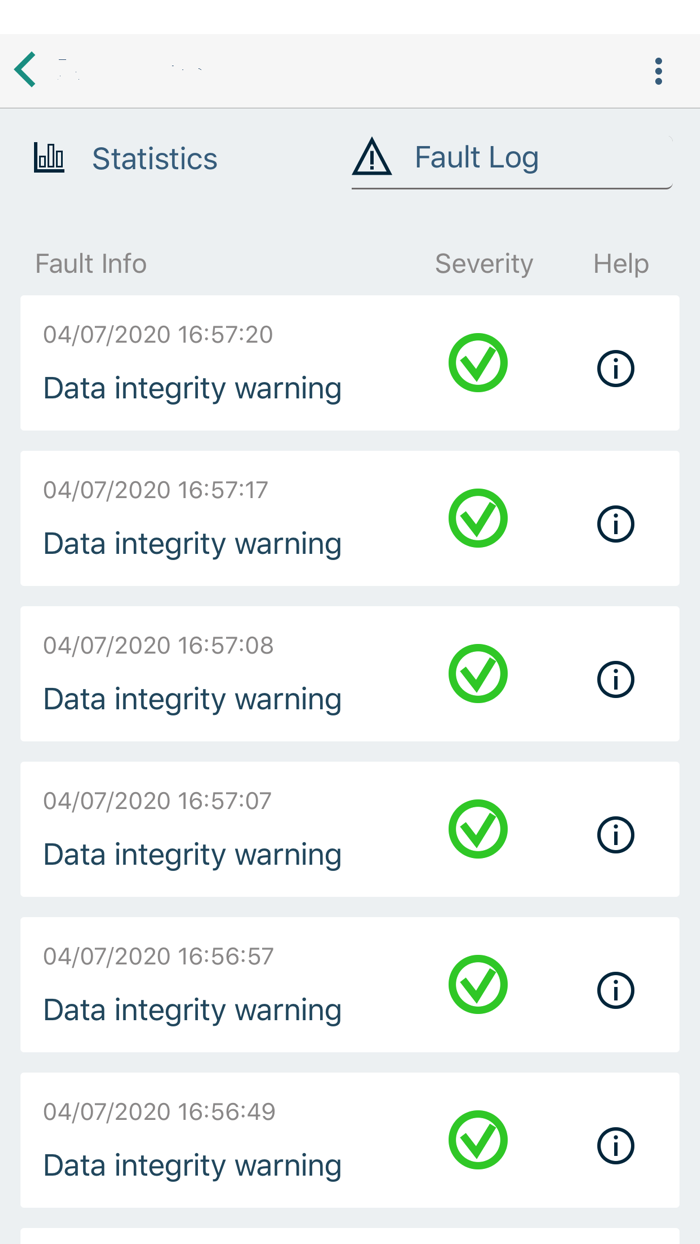Open help info for 16:57:20 fault
Screen dimensions: 700x1244
click(x=616, y=368)
